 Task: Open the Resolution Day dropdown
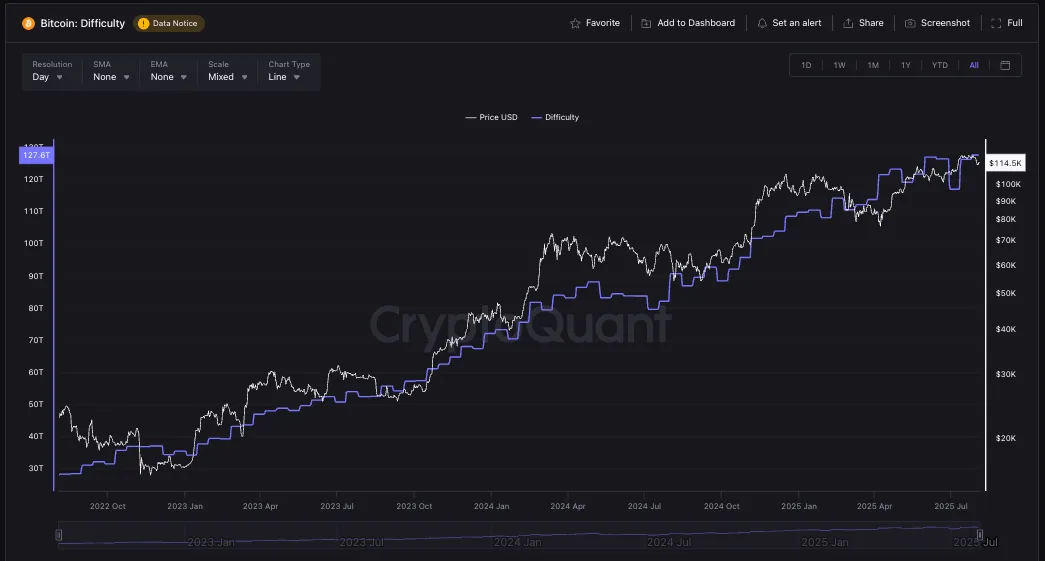point(52,71)
